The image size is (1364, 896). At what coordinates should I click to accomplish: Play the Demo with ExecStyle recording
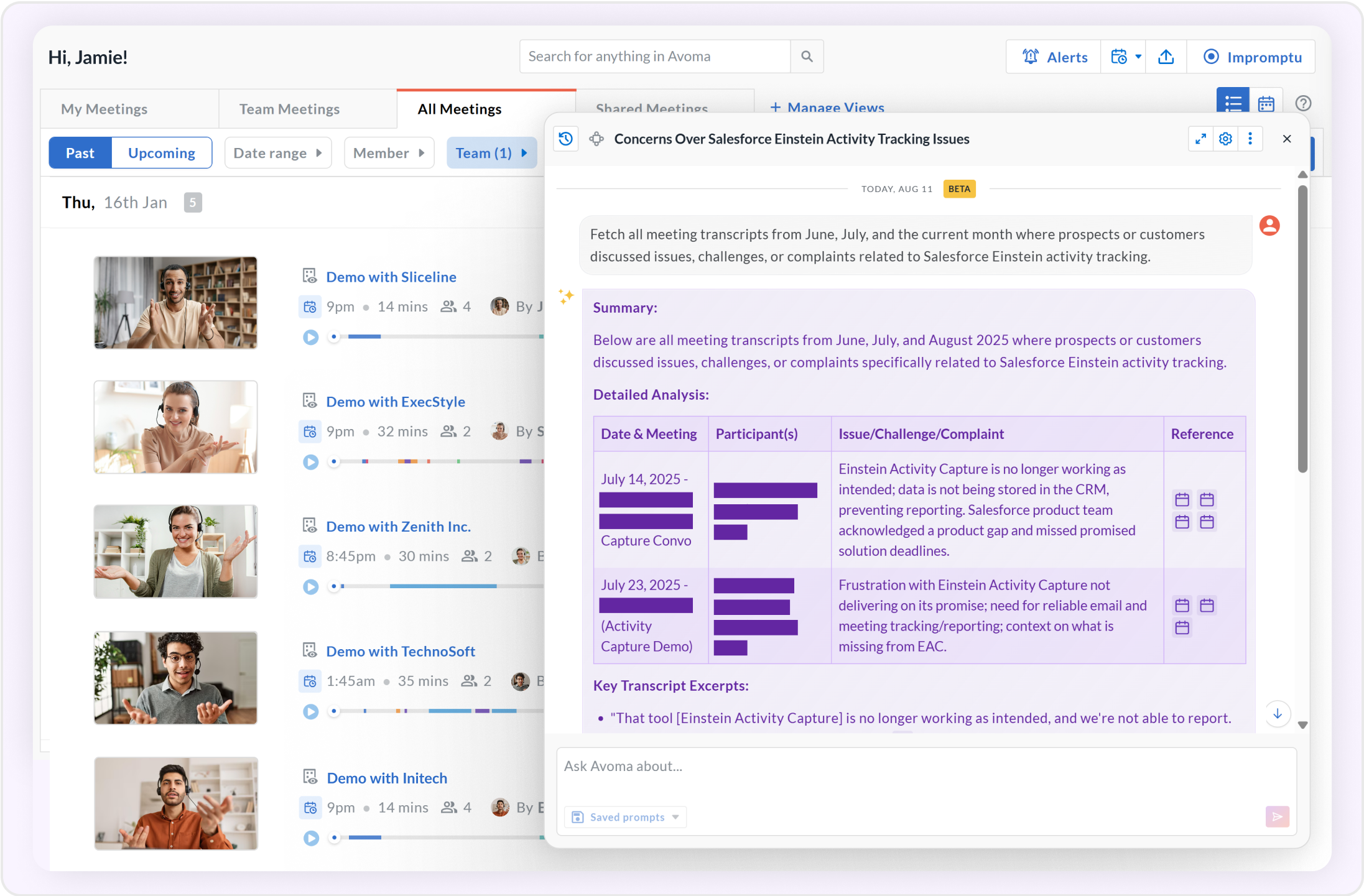(311, 462)
